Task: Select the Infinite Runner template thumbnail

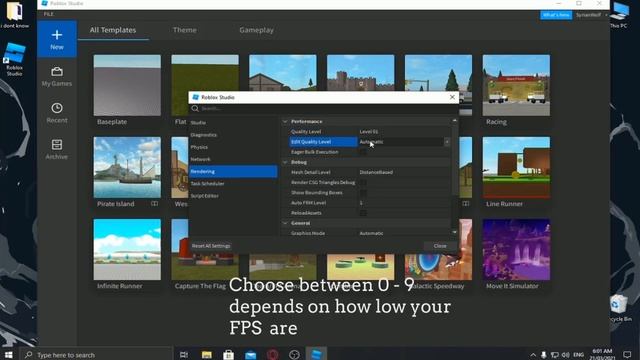Action: coord(127,249)
